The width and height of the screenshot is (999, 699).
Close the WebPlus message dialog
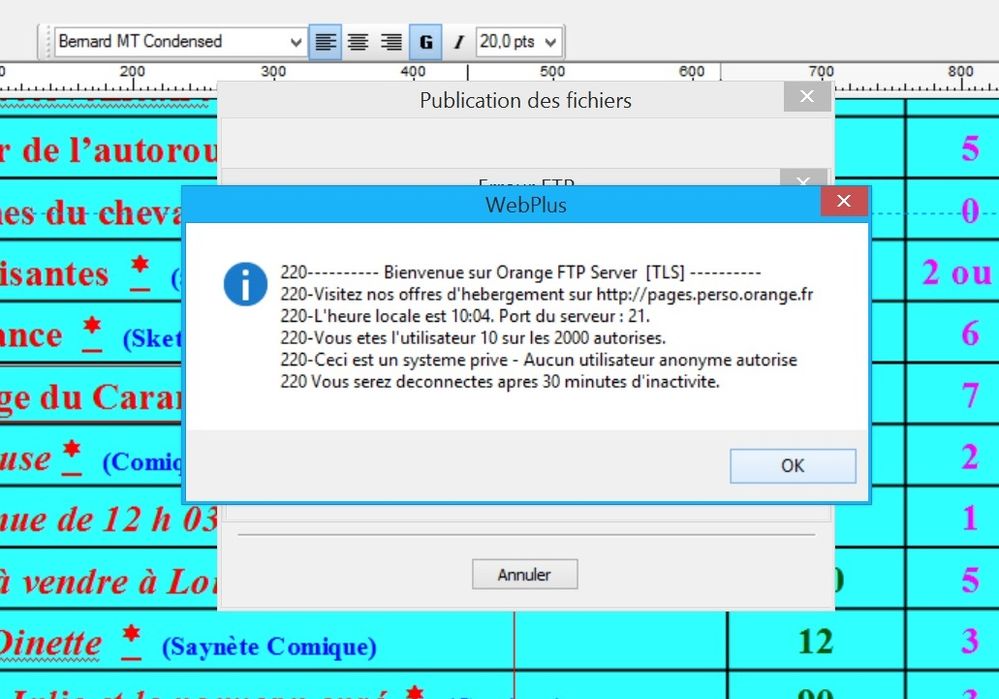[x=844, y=202]
